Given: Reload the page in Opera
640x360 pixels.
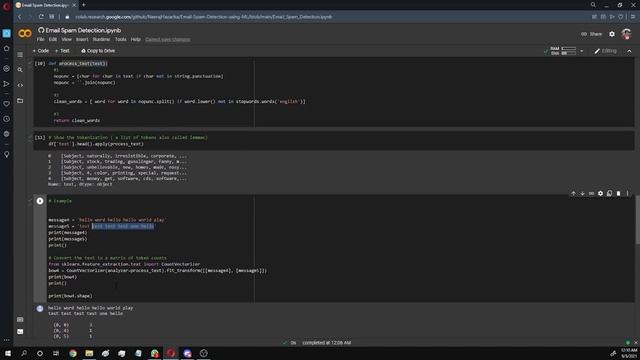Looking at the screenshot, I should pos(41,17).
